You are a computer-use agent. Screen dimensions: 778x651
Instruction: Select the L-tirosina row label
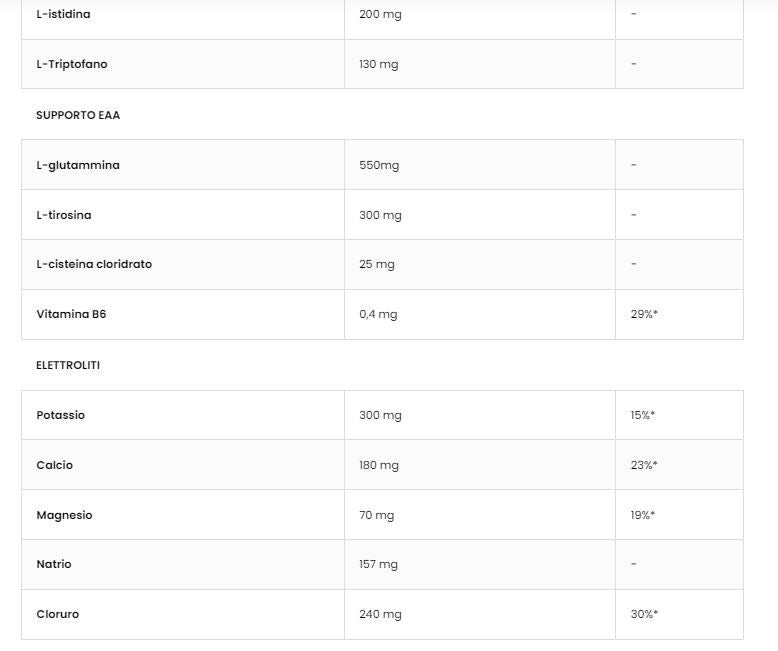[64, 215]
